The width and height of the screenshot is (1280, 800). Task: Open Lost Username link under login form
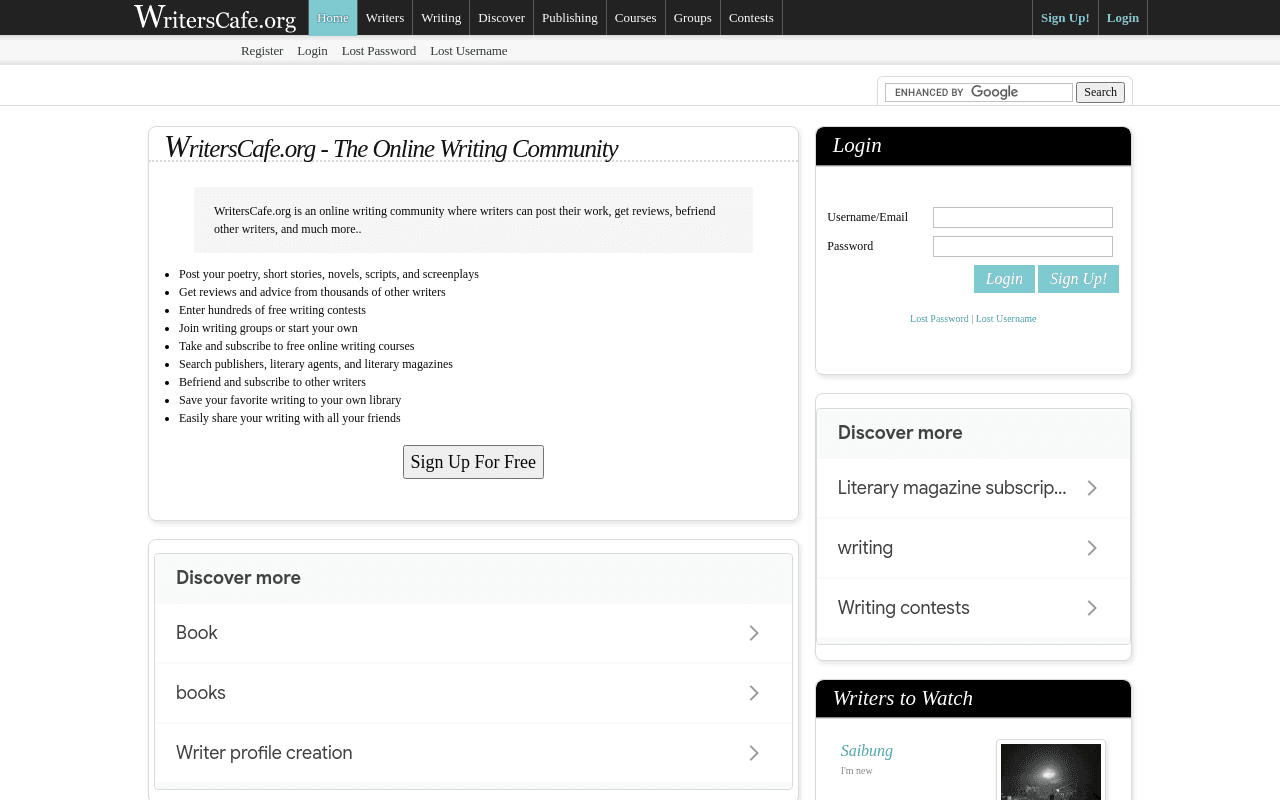tap(1006, 319)
